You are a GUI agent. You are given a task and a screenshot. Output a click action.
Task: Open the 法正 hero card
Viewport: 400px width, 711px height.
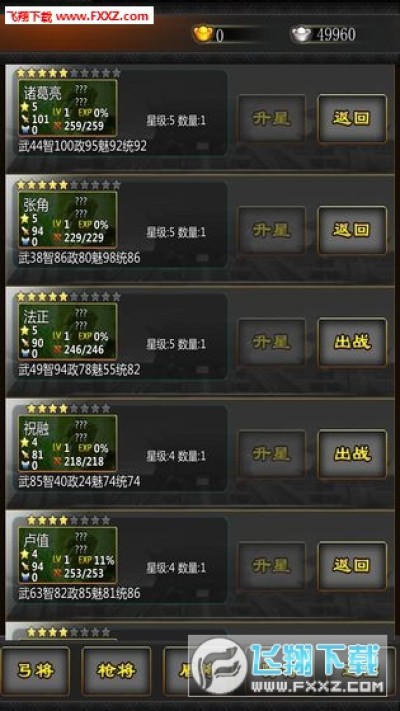67,331
